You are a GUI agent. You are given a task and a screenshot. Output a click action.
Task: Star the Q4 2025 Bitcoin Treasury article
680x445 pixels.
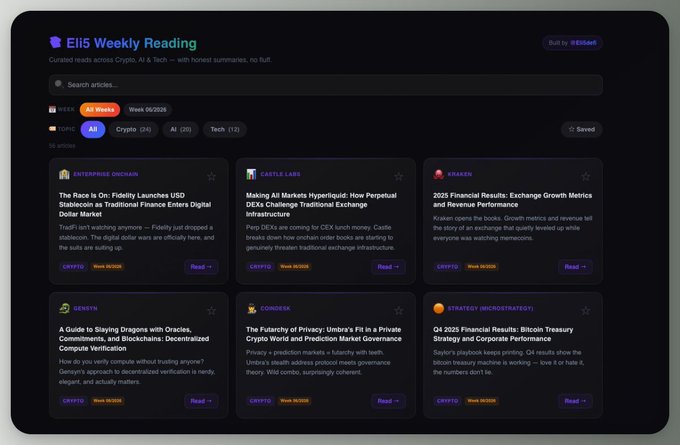585,311
